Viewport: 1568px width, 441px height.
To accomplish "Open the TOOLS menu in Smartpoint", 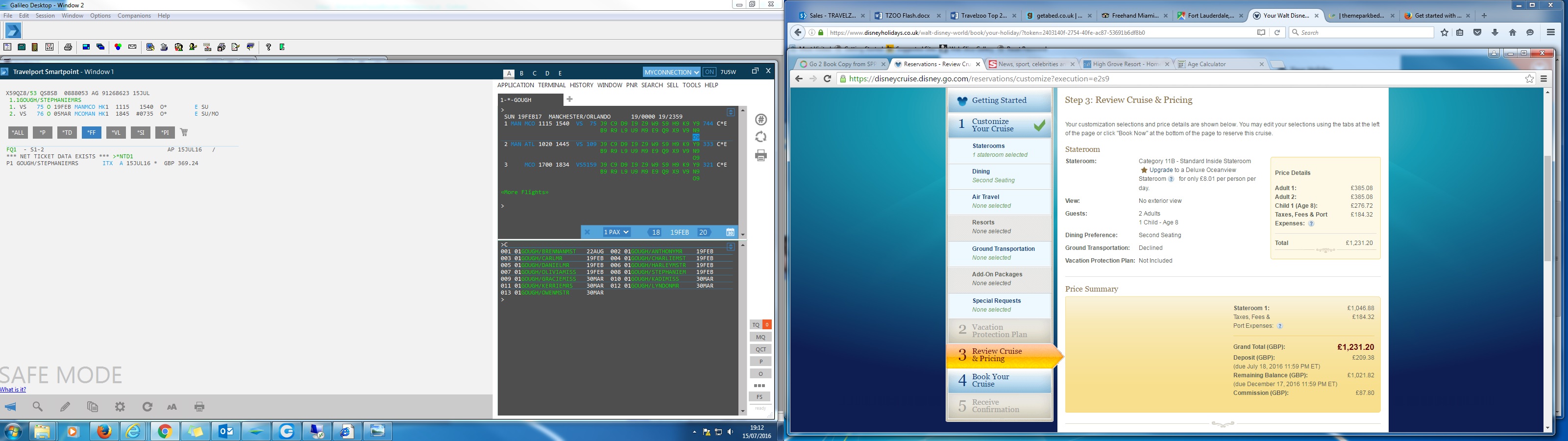I will point(691,85).
